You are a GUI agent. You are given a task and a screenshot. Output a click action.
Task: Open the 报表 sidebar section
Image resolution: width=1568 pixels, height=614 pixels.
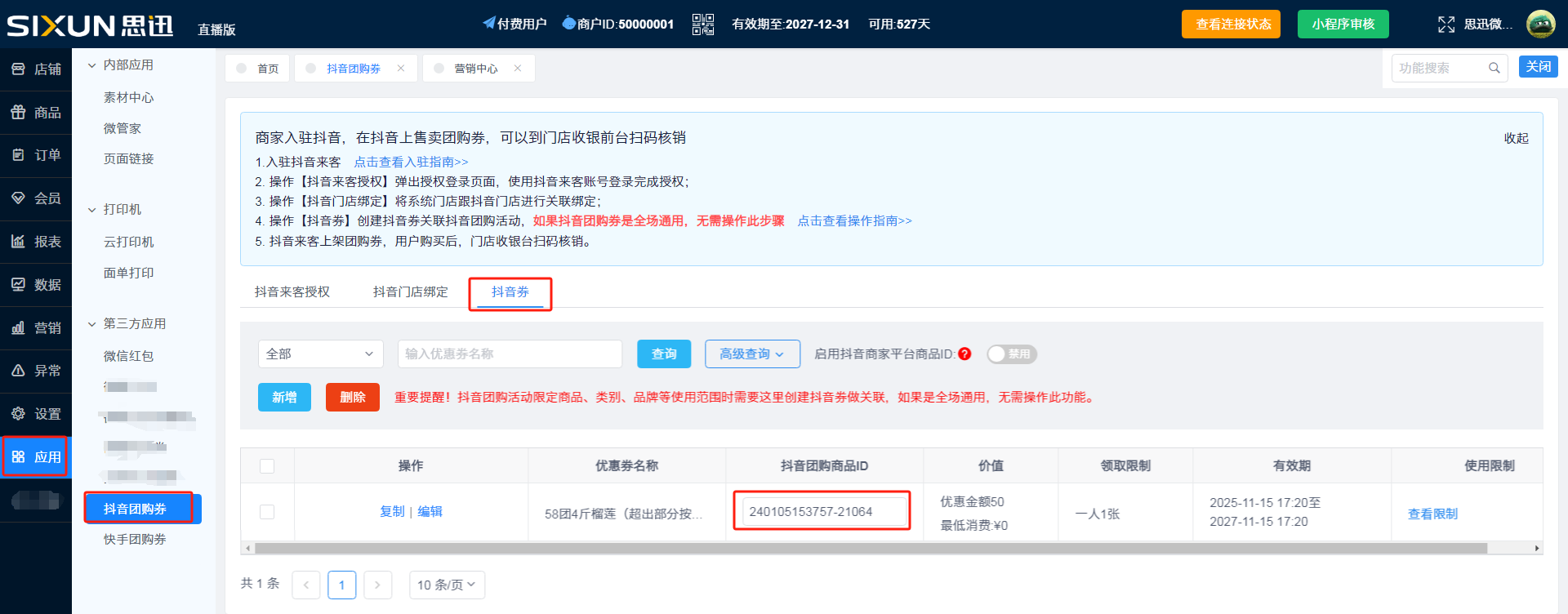click(36, 242)
